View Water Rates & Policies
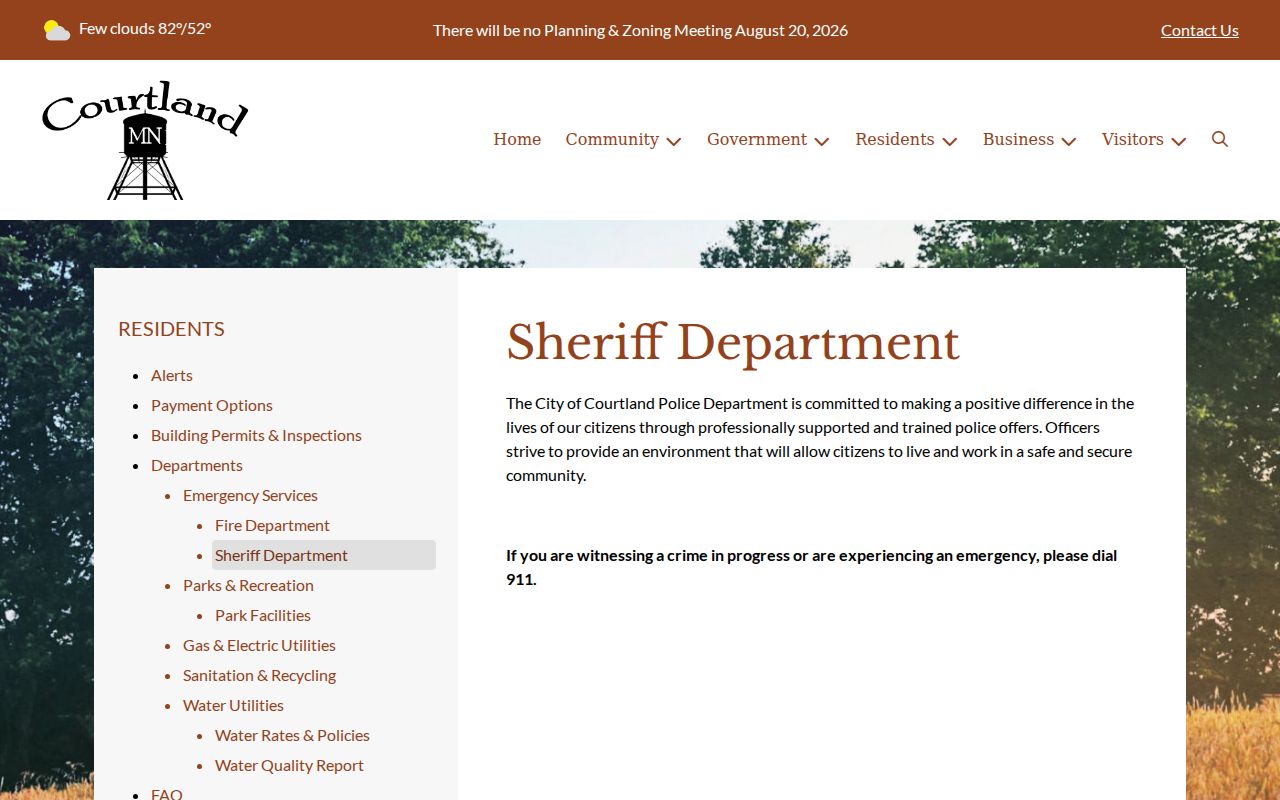The image size is (1280, 800). coord(292,735)
